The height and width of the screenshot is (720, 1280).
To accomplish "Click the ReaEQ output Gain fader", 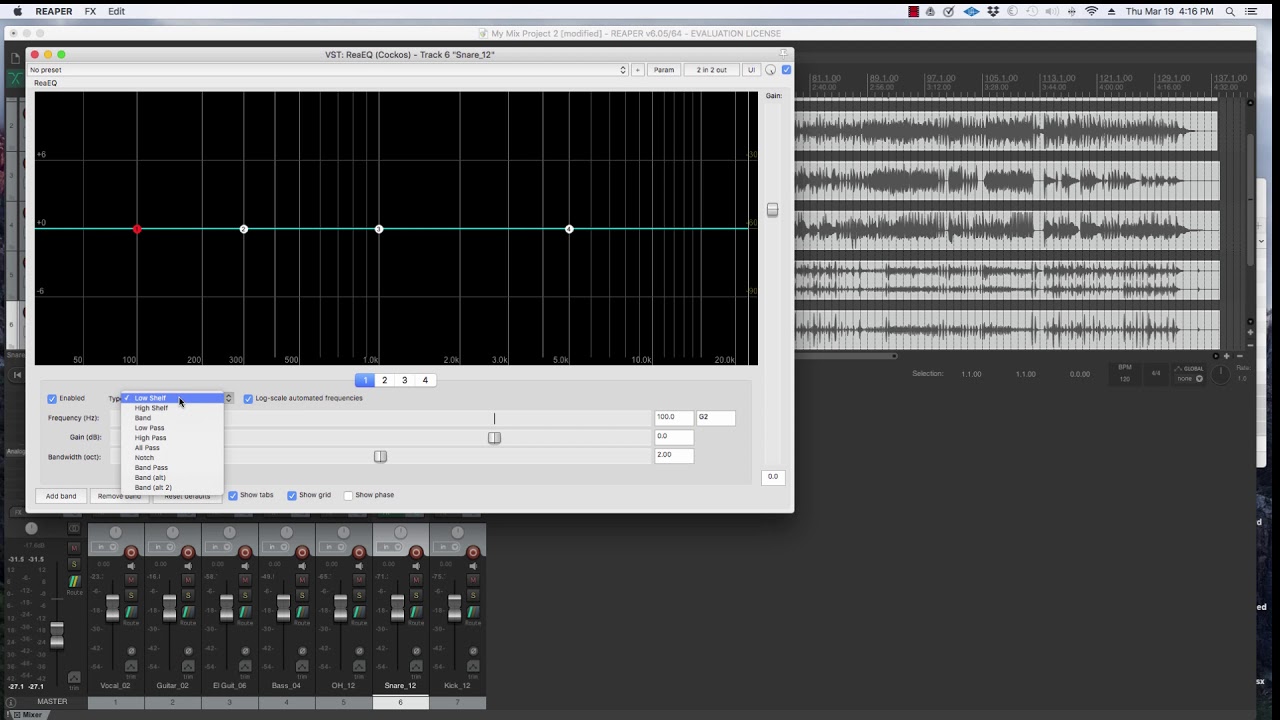I will click(772, 210).
